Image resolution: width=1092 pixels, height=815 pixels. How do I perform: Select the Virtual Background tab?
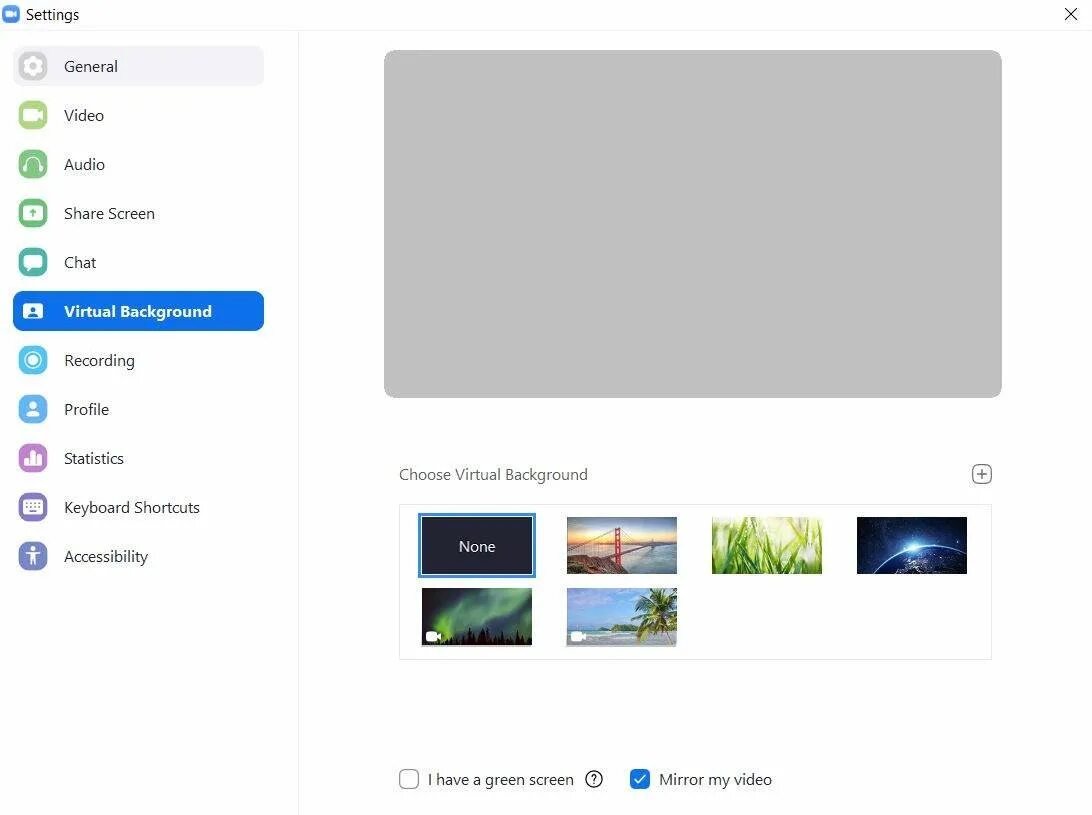coord(139,311)
